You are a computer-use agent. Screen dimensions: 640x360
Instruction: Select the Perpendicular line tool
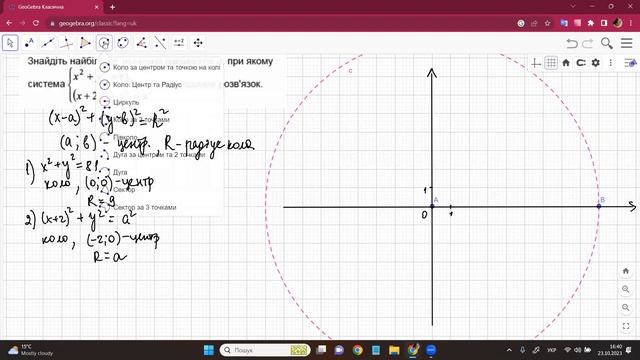tap(67, 43)
